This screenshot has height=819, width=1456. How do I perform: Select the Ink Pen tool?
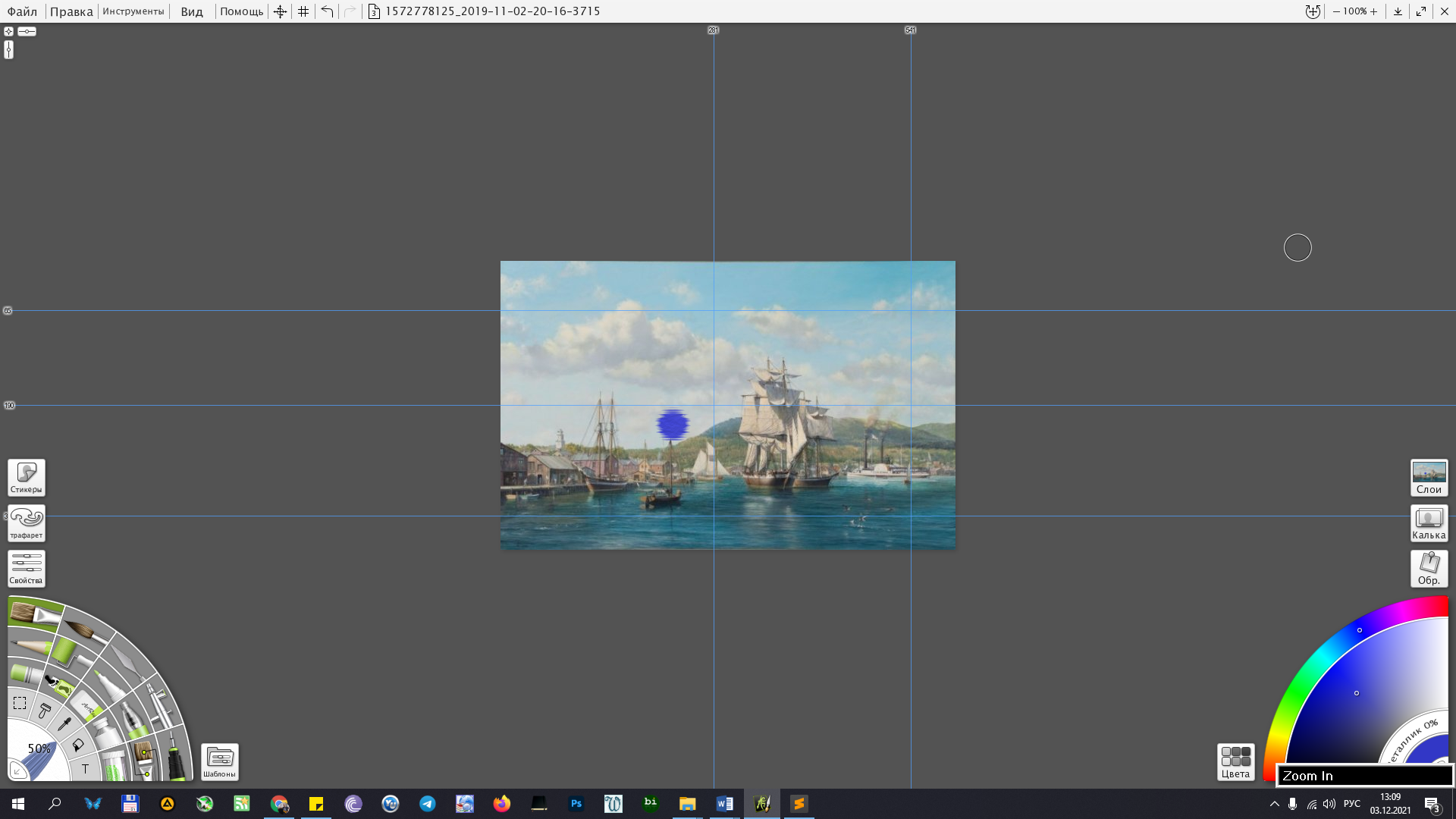pos(175,756)
